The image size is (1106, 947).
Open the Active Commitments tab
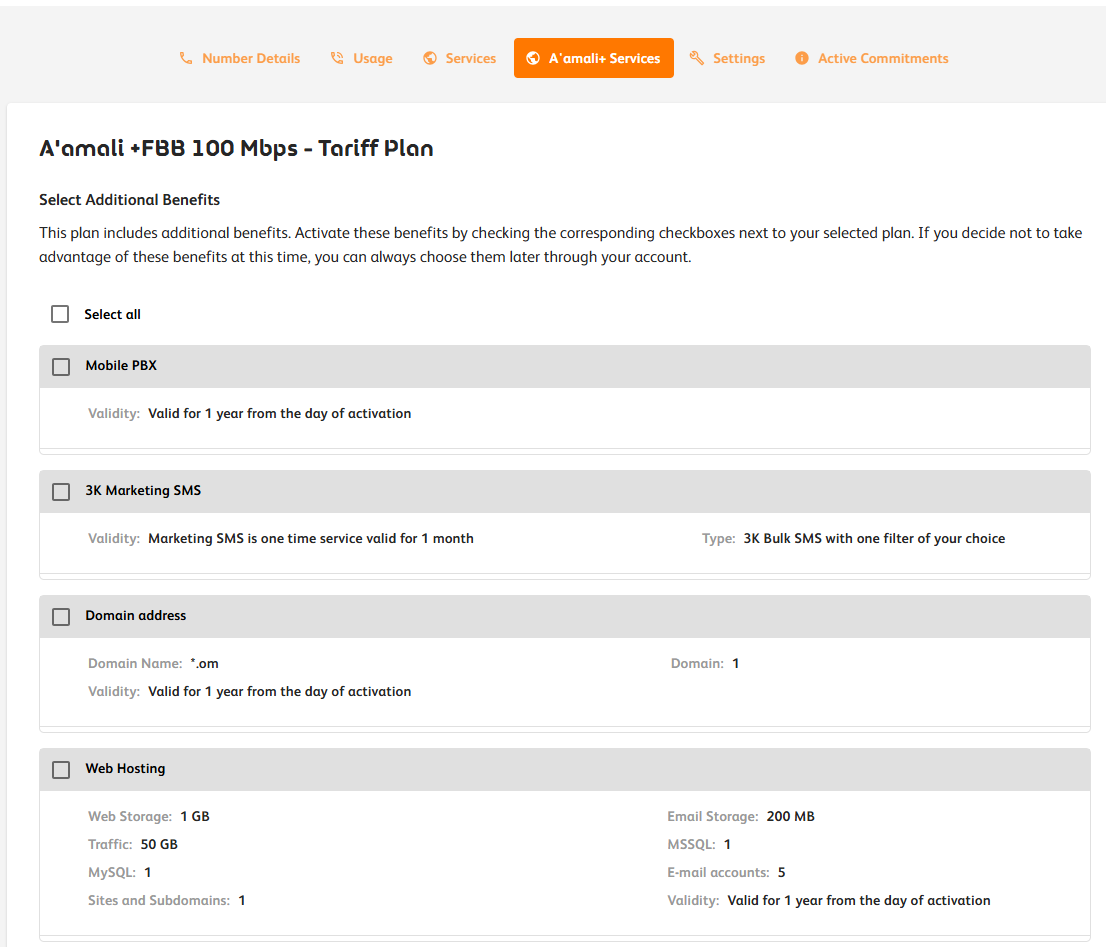pyautogui.click(x=883, y=58)
